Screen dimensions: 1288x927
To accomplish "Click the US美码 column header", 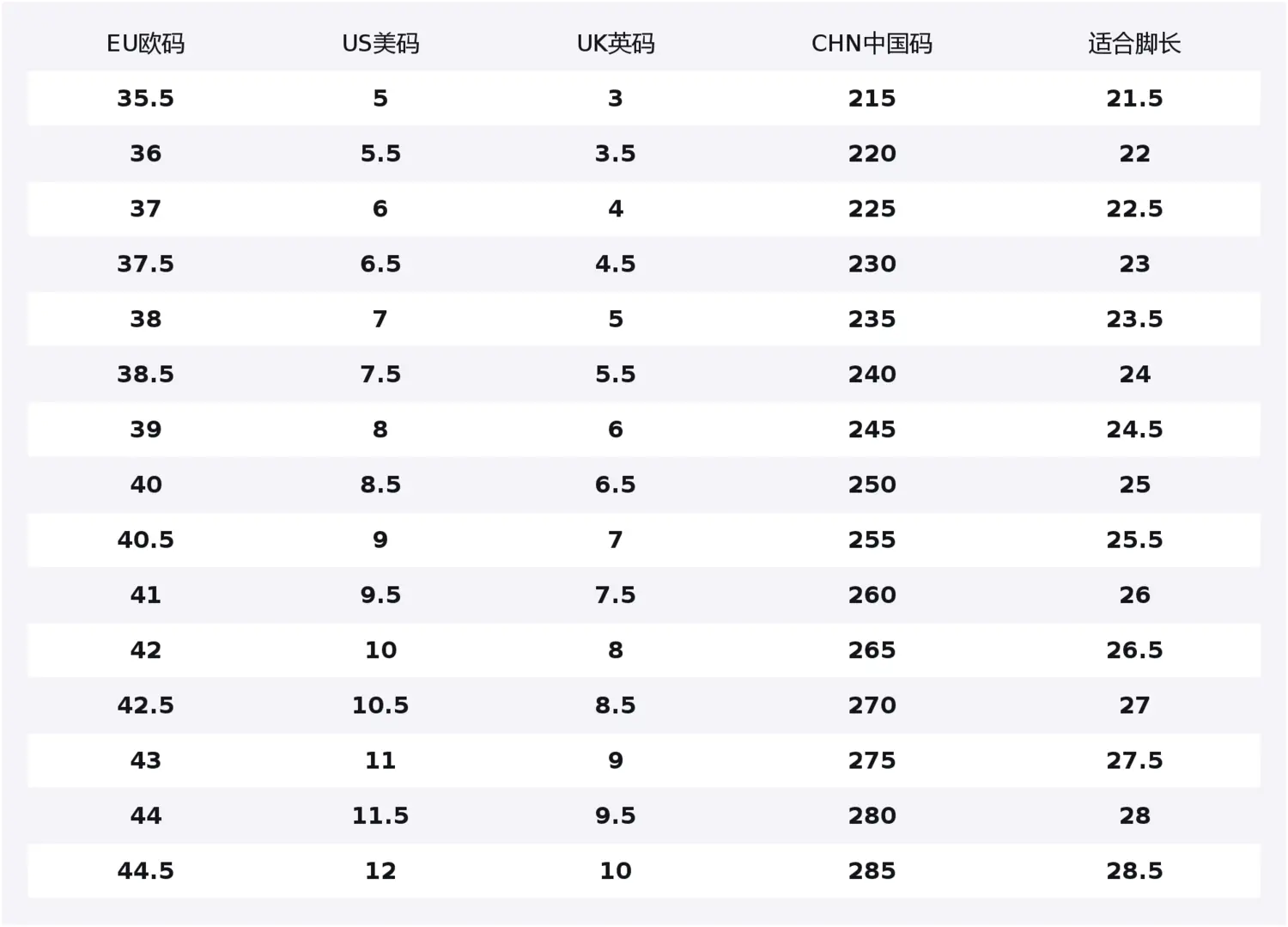I will 380,44.
